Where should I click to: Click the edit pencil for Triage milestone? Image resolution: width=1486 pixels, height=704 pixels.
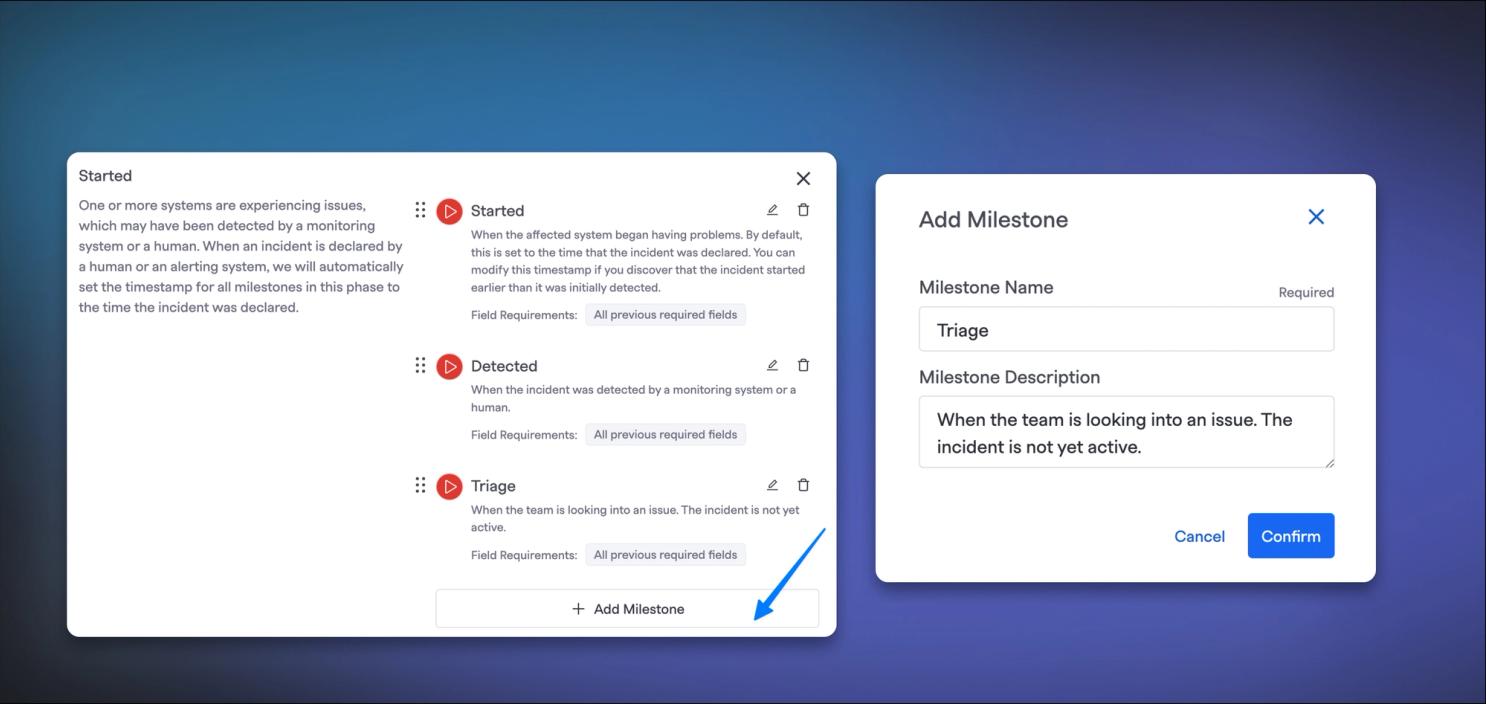point(772,485)
